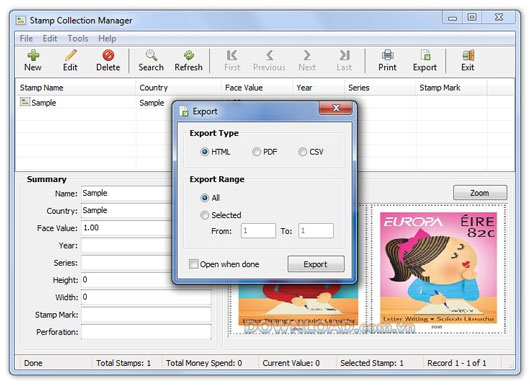Image resolution: width=530 pixels, height=385 pixels.
Task: Click the Stamp Collection Manager title bar icon
Action: 21,21
